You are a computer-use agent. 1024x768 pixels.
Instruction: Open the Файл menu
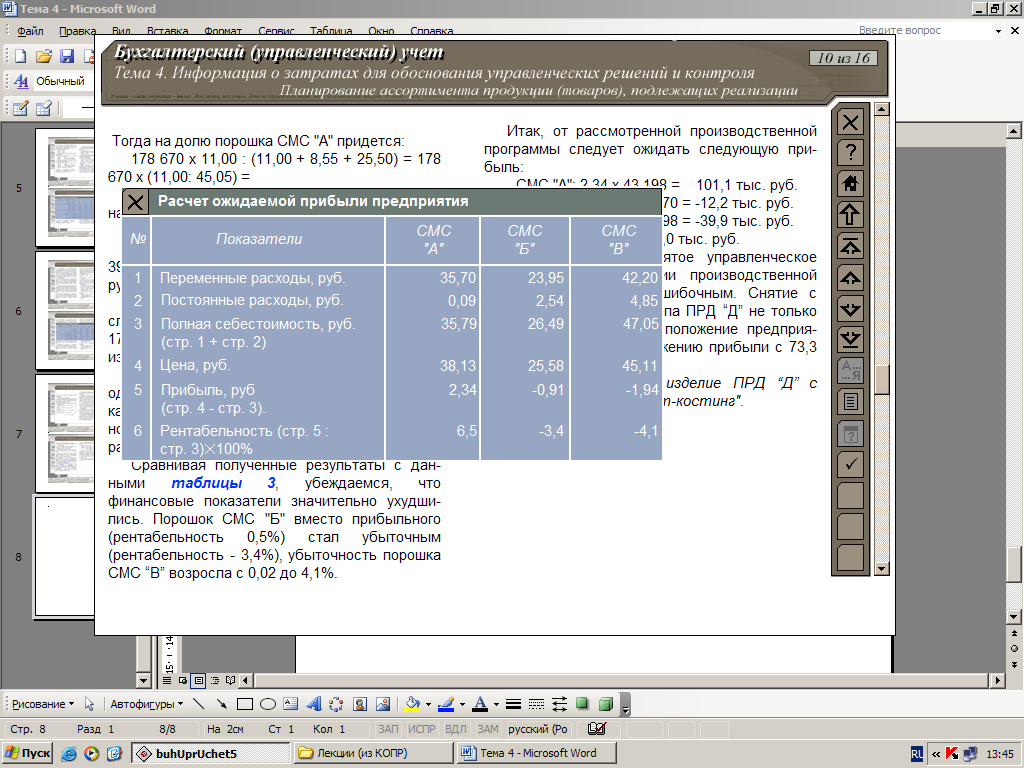(x=30, y=31)
